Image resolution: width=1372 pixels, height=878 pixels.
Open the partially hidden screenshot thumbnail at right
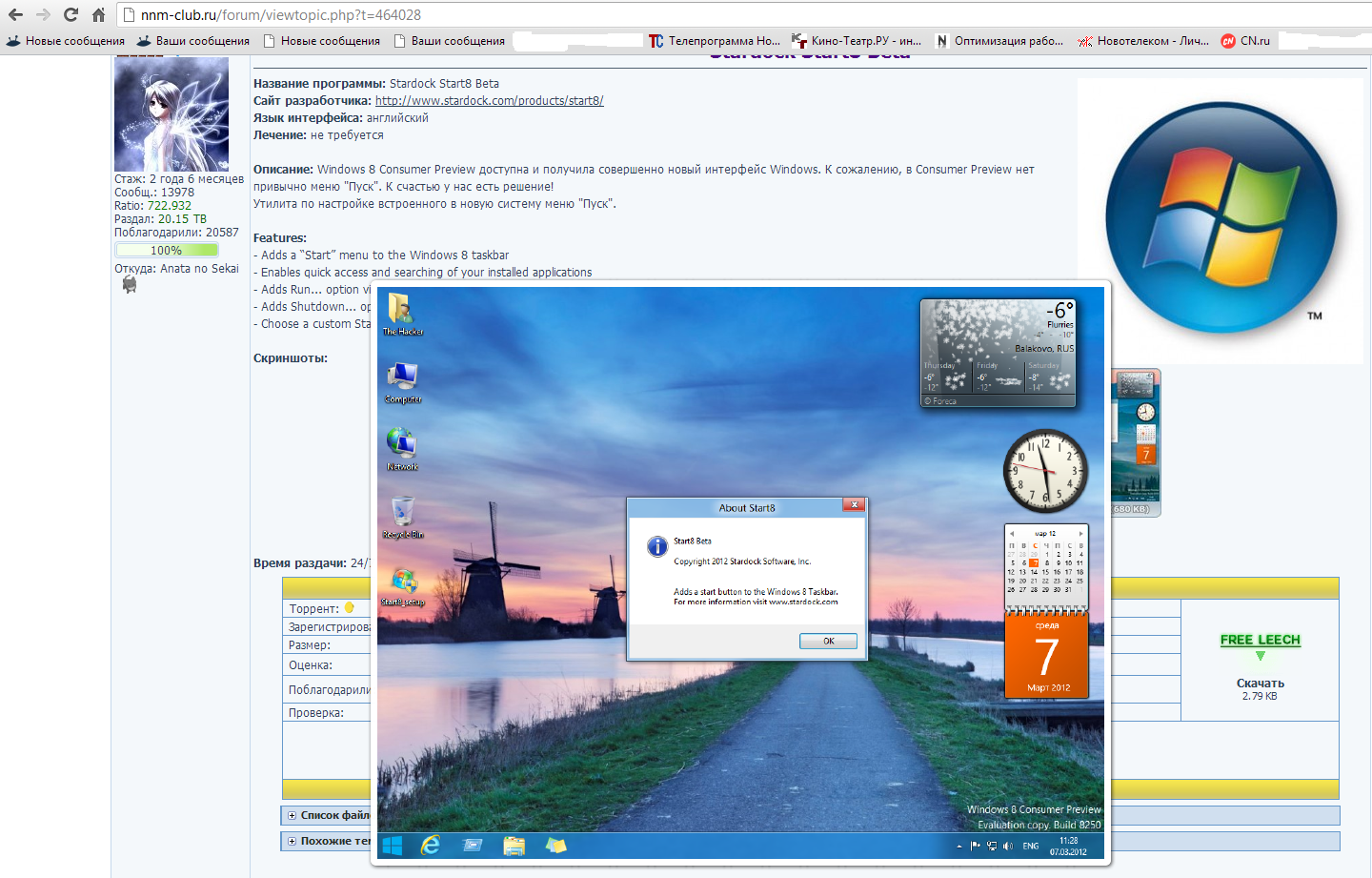click(1136, 442)
